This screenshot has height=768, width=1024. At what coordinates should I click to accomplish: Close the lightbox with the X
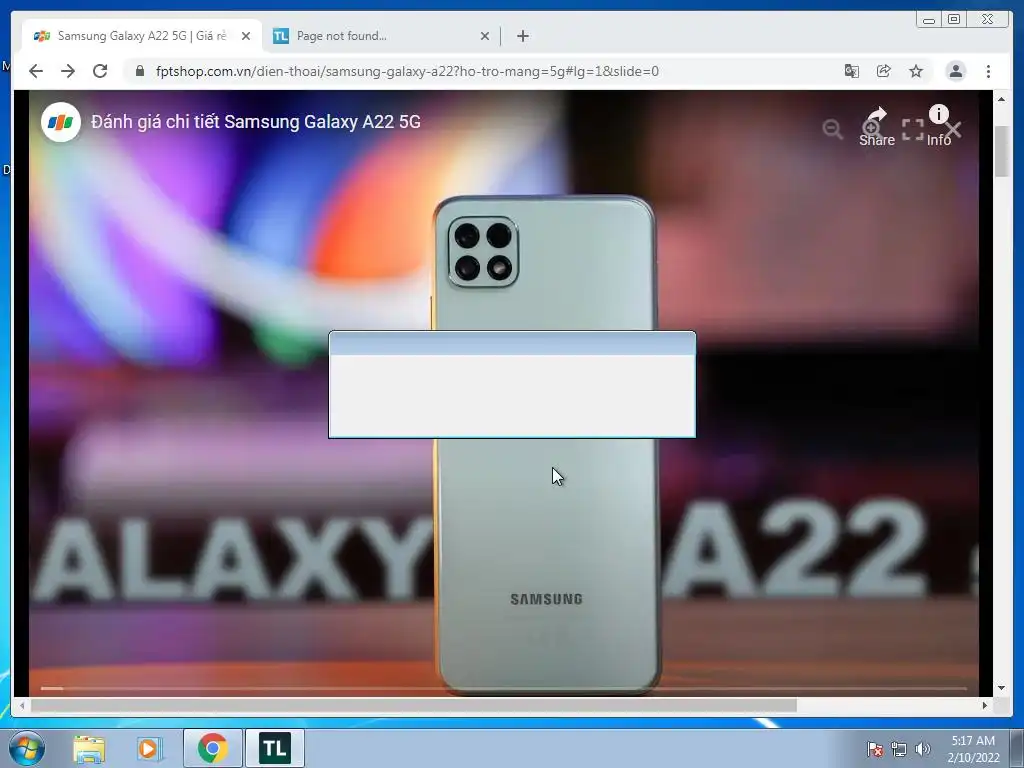pos(953,129)
